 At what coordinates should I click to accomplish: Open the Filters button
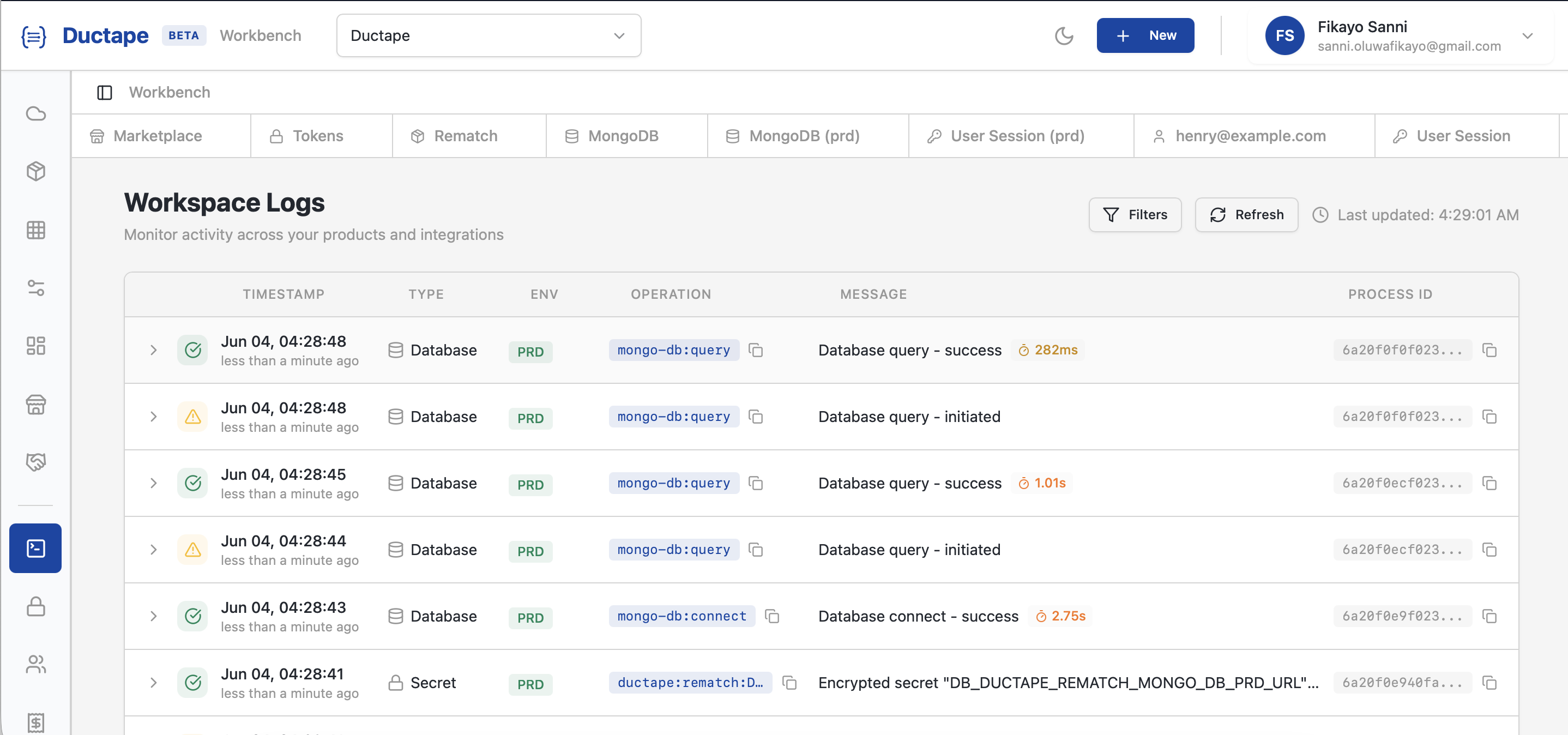pyautogui.click(x=1135, y=215)
